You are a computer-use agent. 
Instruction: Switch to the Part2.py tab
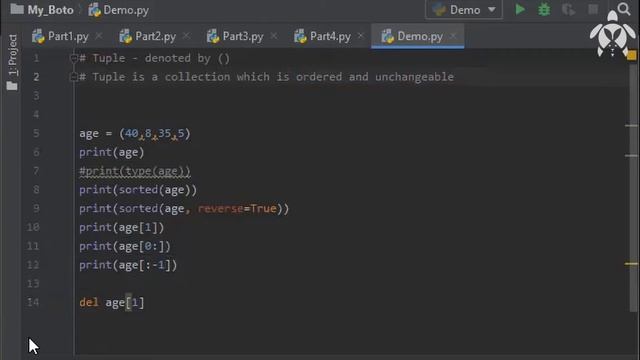(155, 36)
